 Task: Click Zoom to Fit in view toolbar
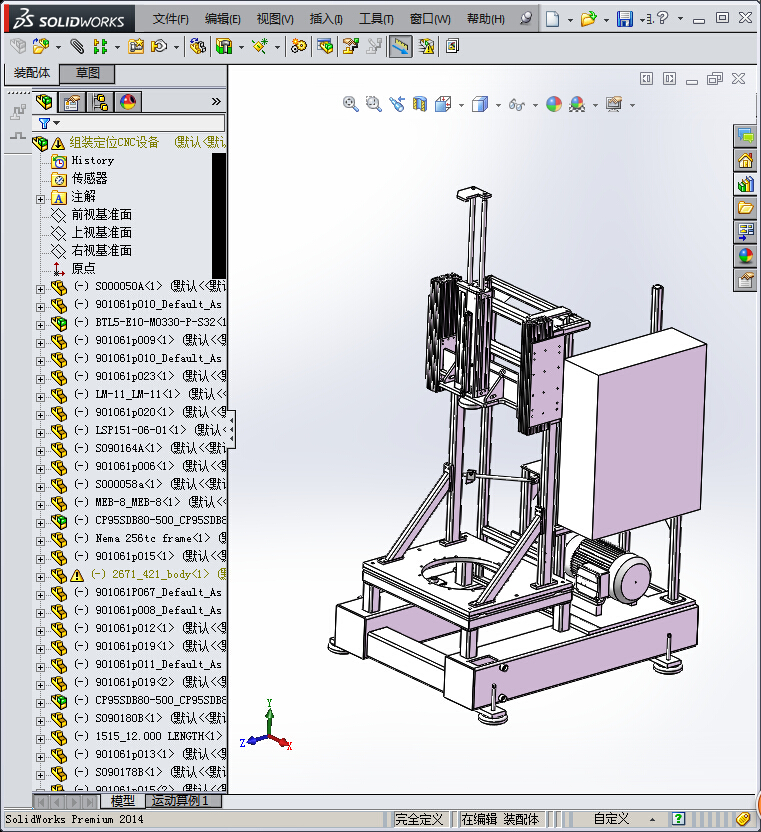tap(350, 104)
